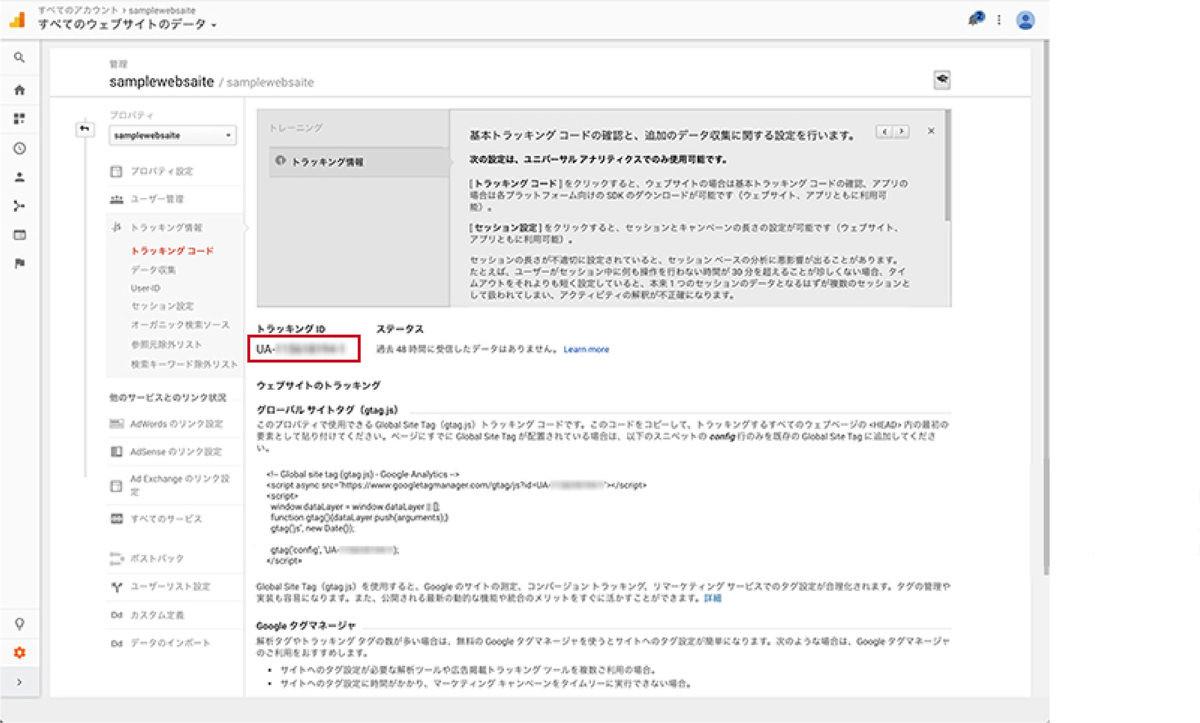This screenshot has width=1200, height=723.
Task: Select 参照元除外リスト menu item
Action: [166, 344]
